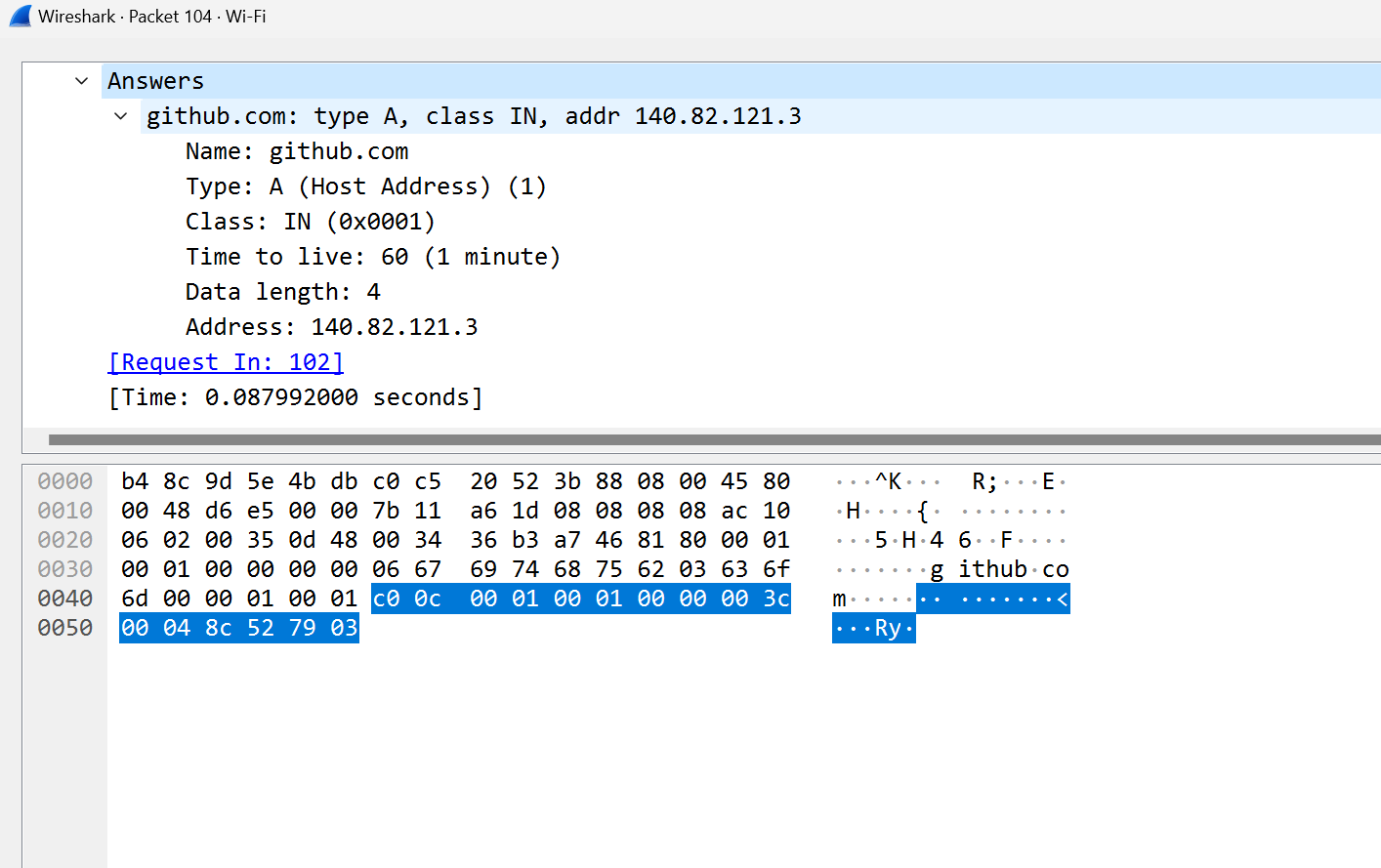Select Address: 140.82.121.3 field
This screenshot has height=868, width=1381.
click(332, 327)
